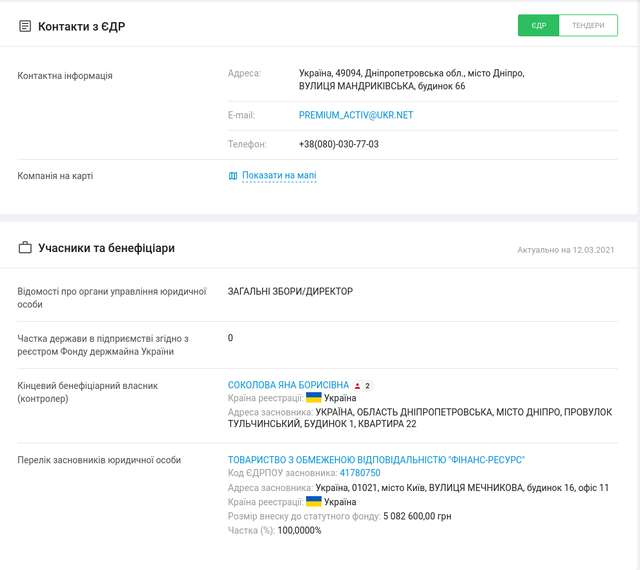Click the Ukraine flag in the founder's registration country
The width and height of the screenshot is (640, 570).
pos(314,502)
